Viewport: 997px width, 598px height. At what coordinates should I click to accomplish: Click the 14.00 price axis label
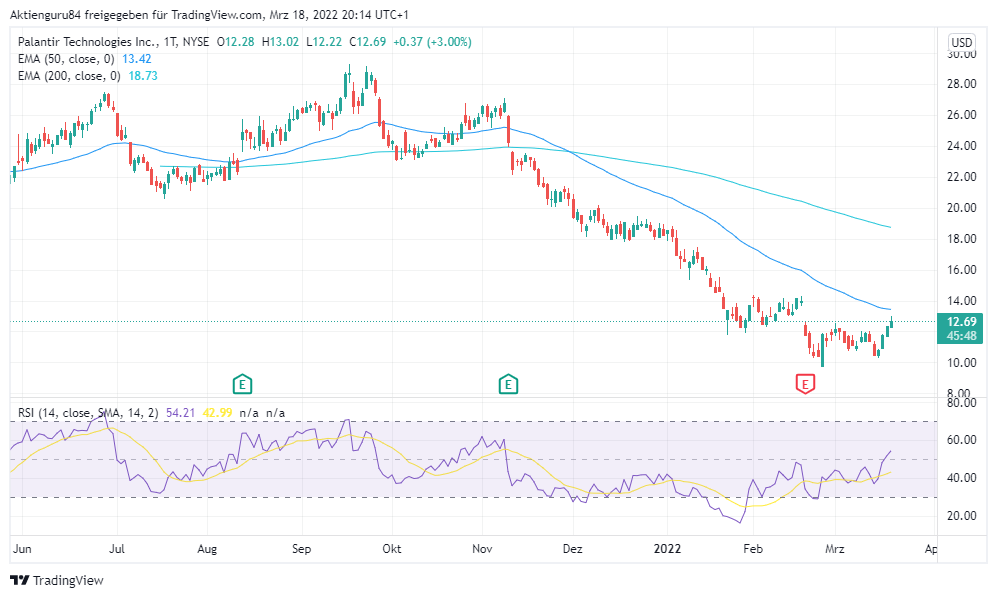pyautogui.click(x=961, y=301)
